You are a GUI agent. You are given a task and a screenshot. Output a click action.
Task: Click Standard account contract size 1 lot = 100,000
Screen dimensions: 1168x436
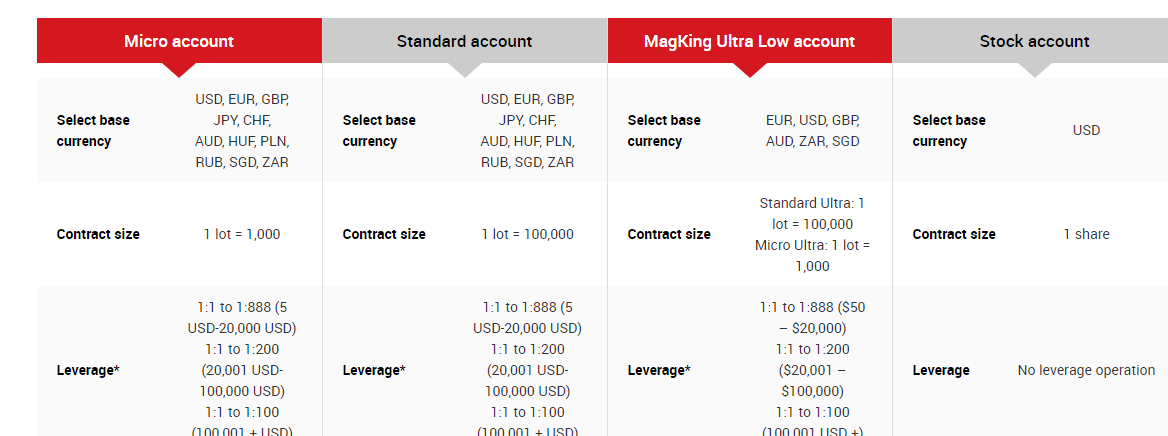(x=527, y=234)
